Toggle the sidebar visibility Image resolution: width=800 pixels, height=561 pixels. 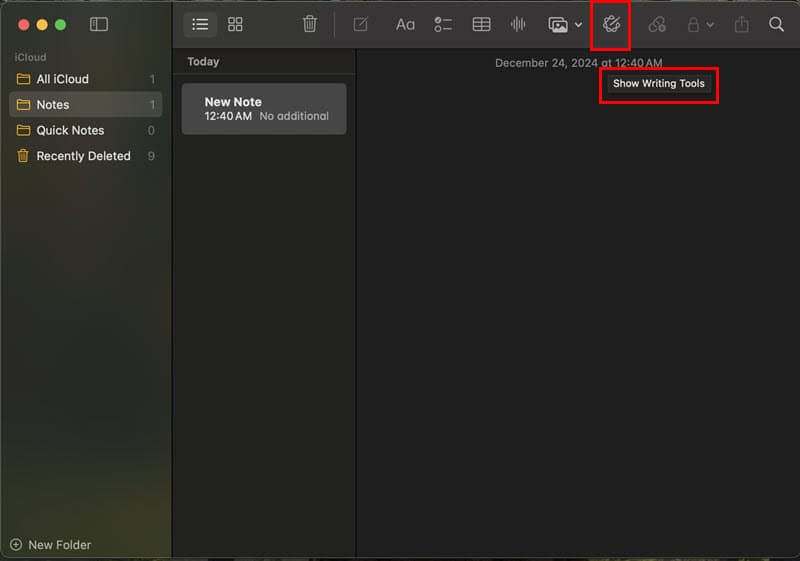(x=98, y=24)
